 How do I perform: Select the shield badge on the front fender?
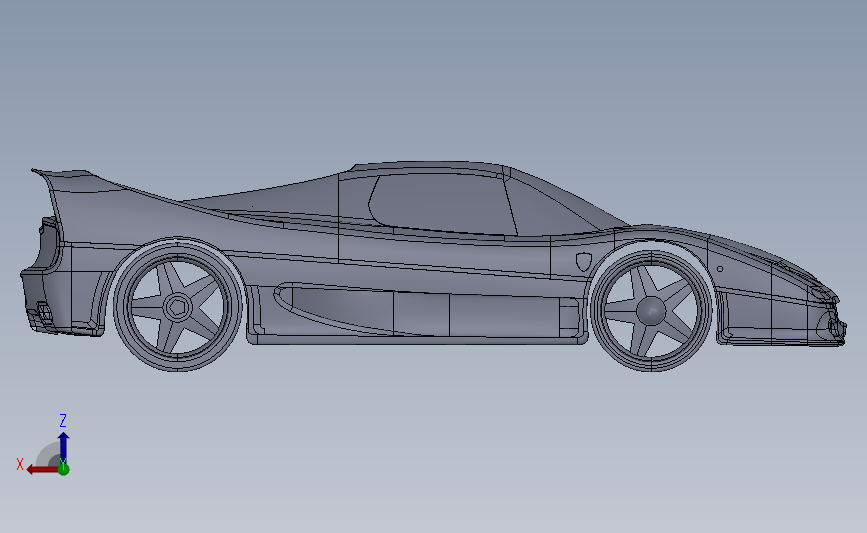[583, 262]
